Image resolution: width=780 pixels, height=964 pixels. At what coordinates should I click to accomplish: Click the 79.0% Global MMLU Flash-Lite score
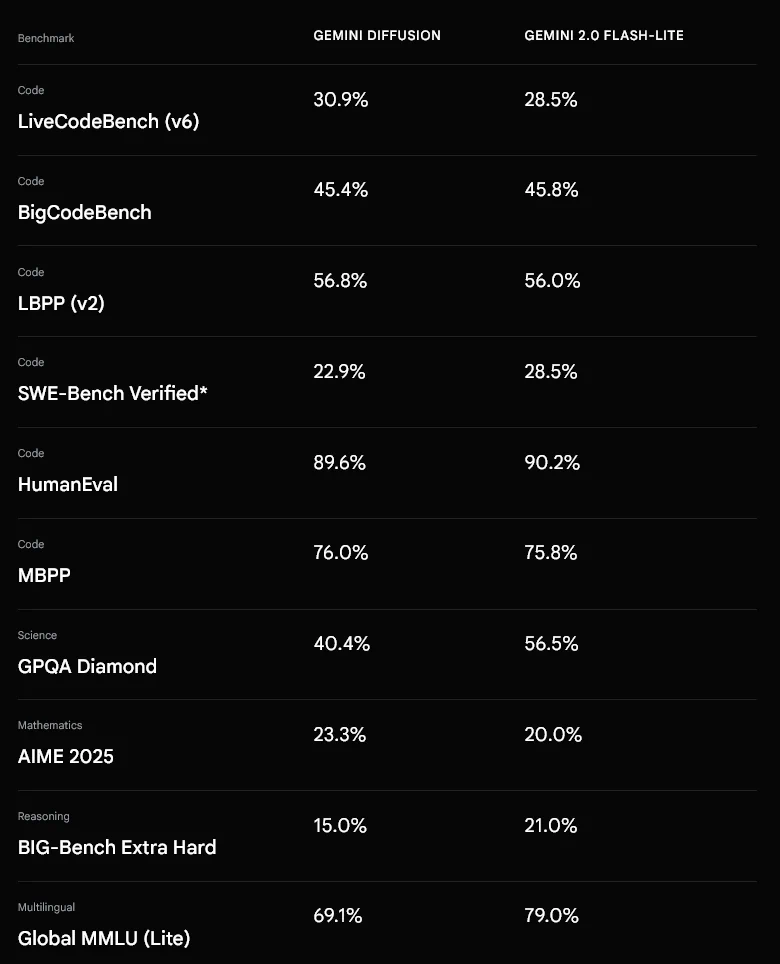tap(551, 915)
